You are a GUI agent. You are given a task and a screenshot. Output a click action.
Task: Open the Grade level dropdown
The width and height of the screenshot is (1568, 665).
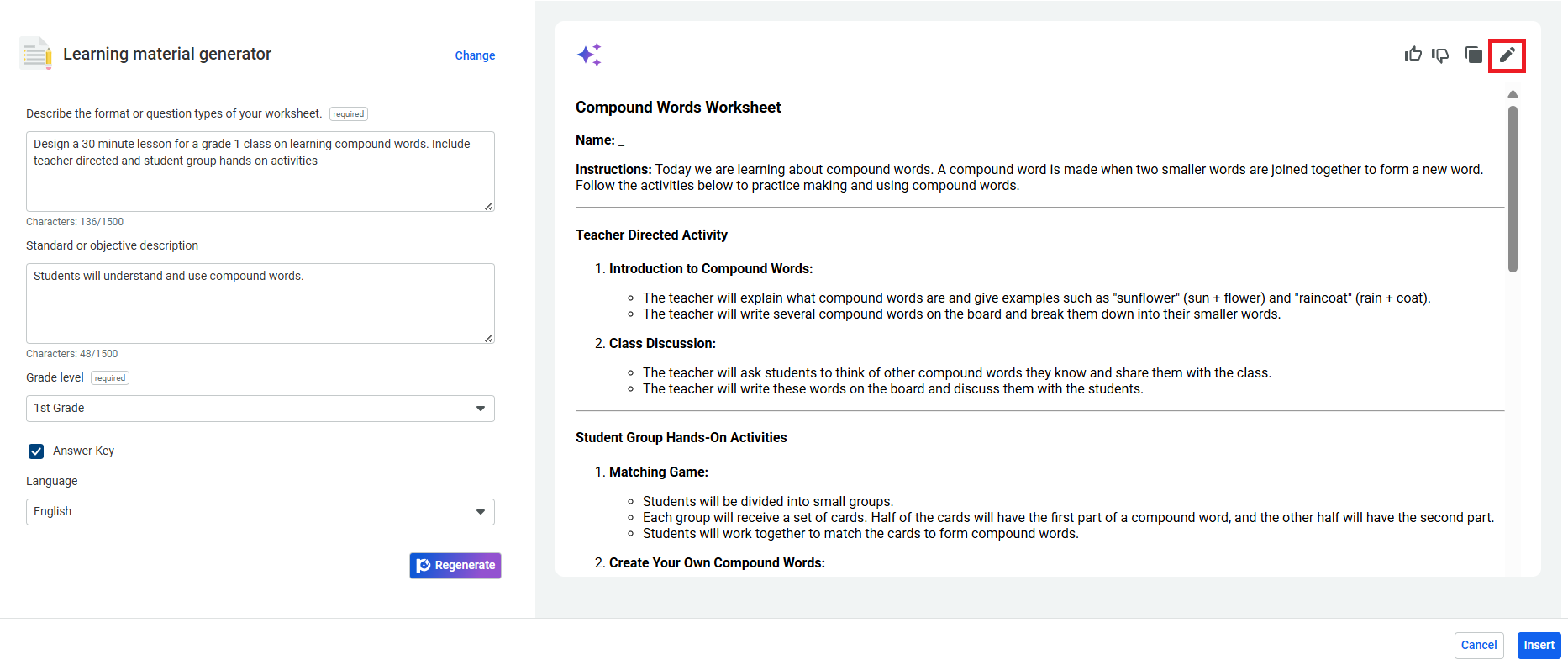tap(260, 409)
